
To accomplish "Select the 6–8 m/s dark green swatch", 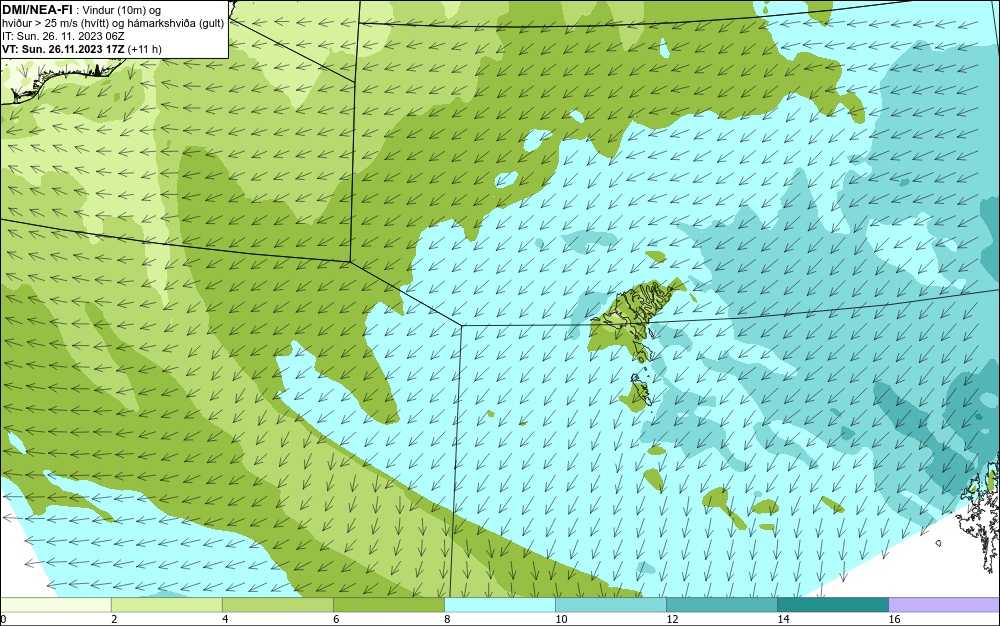I will point(388,604).
